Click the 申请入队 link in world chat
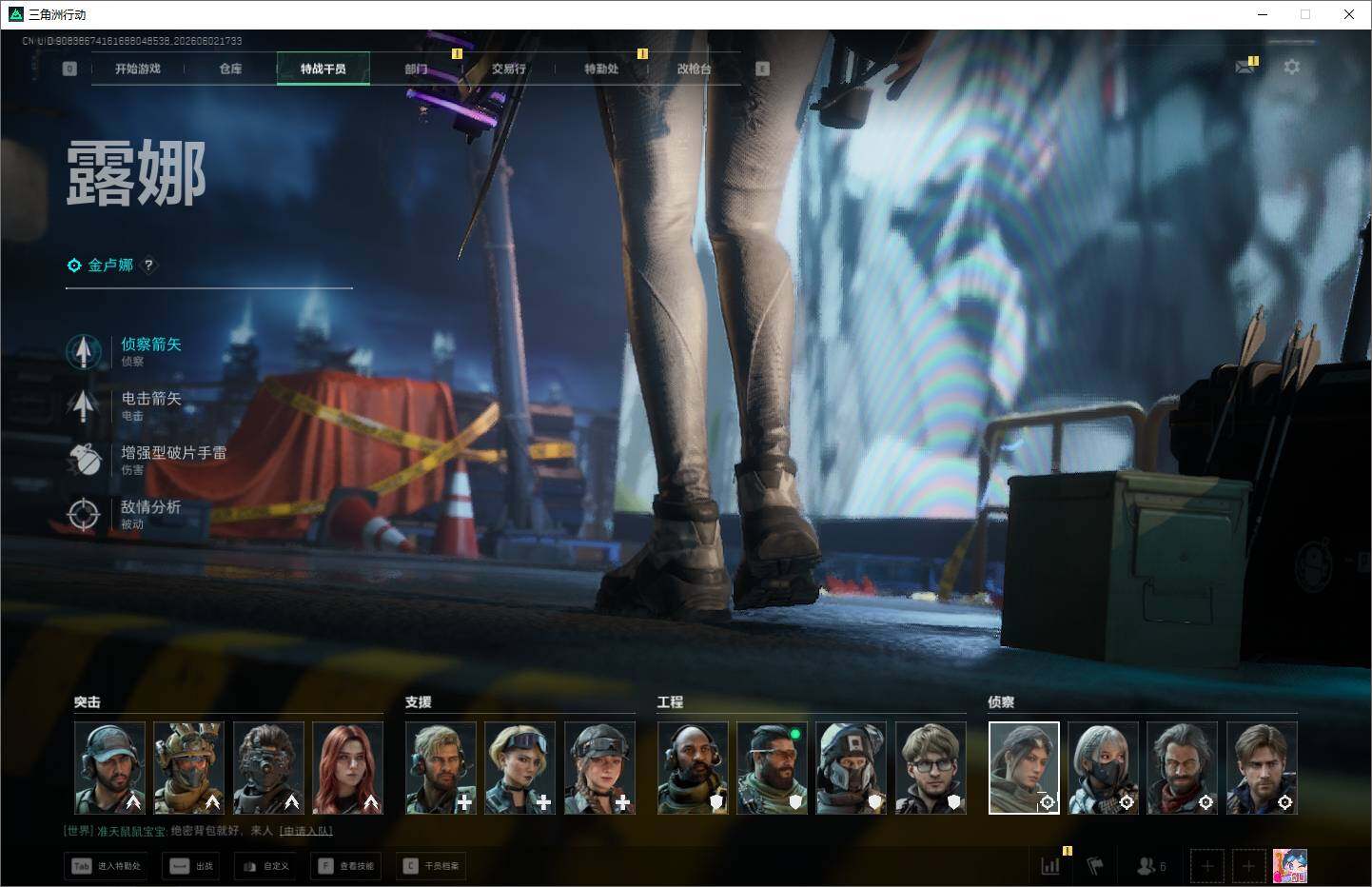1372x887 pixels. pos(305,831)
